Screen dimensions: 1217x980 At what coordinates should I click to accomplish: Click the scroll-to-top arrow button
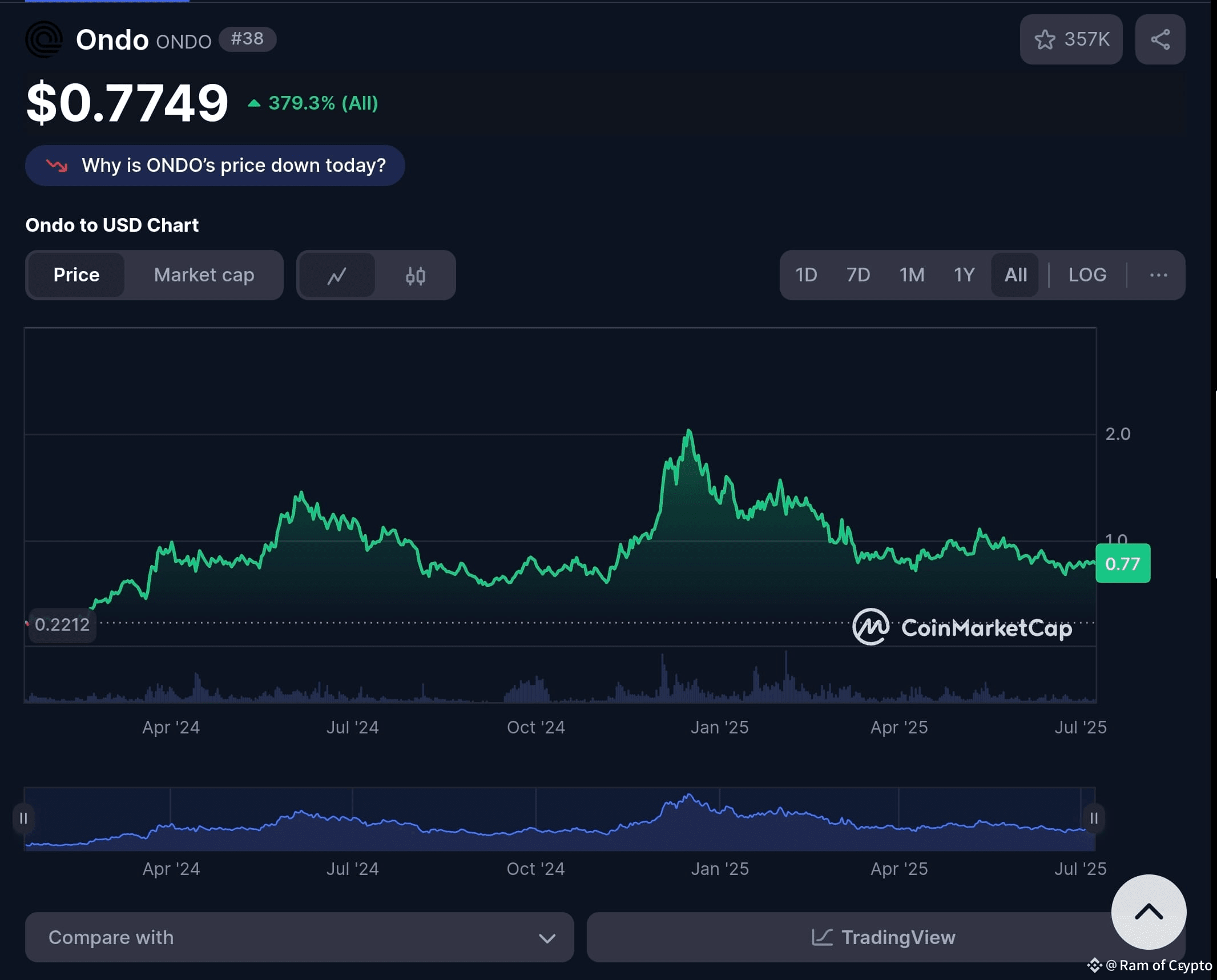(x=1148, y=912)
